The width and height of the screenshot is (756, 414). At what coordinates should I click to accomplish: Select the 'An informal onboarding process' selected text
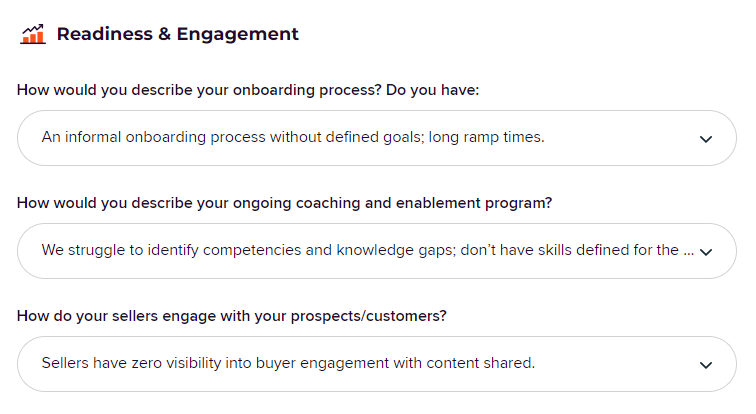click(293, 137)
